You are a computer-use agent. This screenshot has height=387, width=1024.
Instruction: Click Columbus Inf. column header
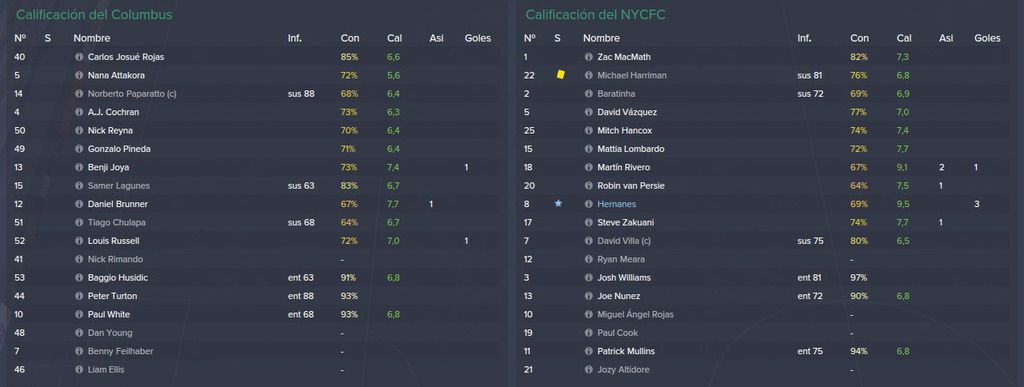tap(295, 39)
